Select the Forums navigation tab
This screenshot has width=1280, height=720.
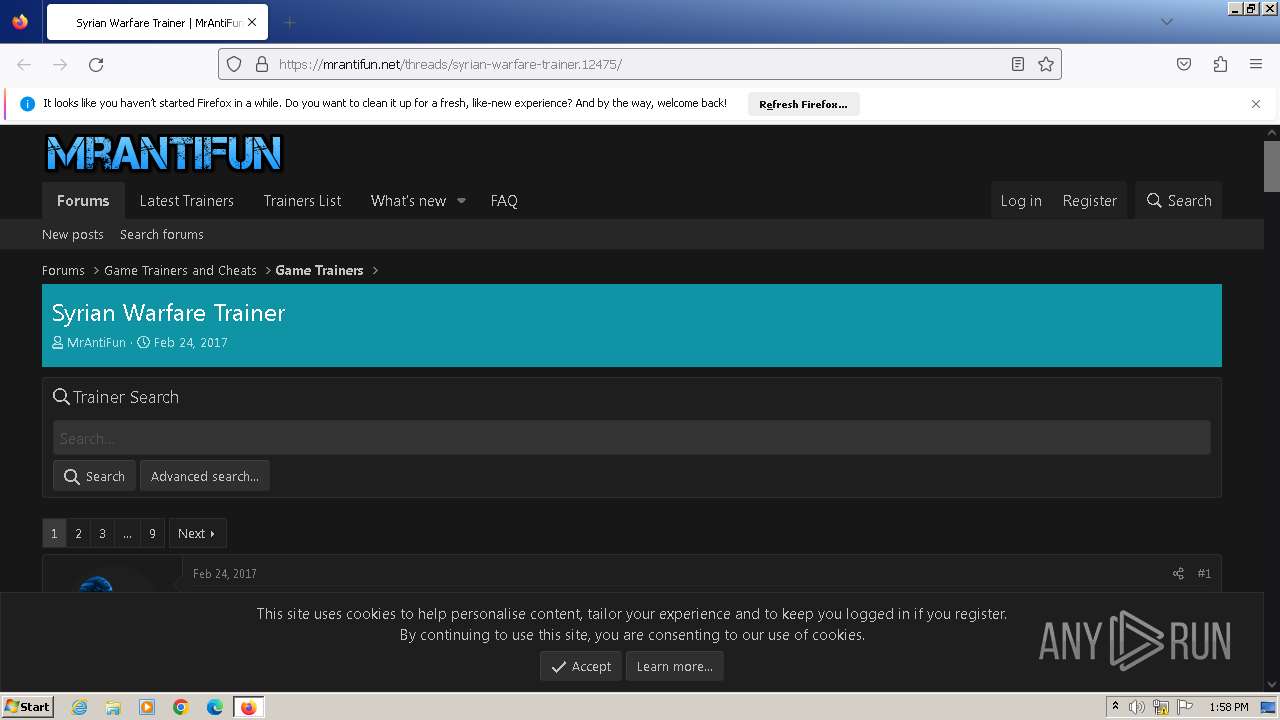pyautogui.click(x=83, y=200)
